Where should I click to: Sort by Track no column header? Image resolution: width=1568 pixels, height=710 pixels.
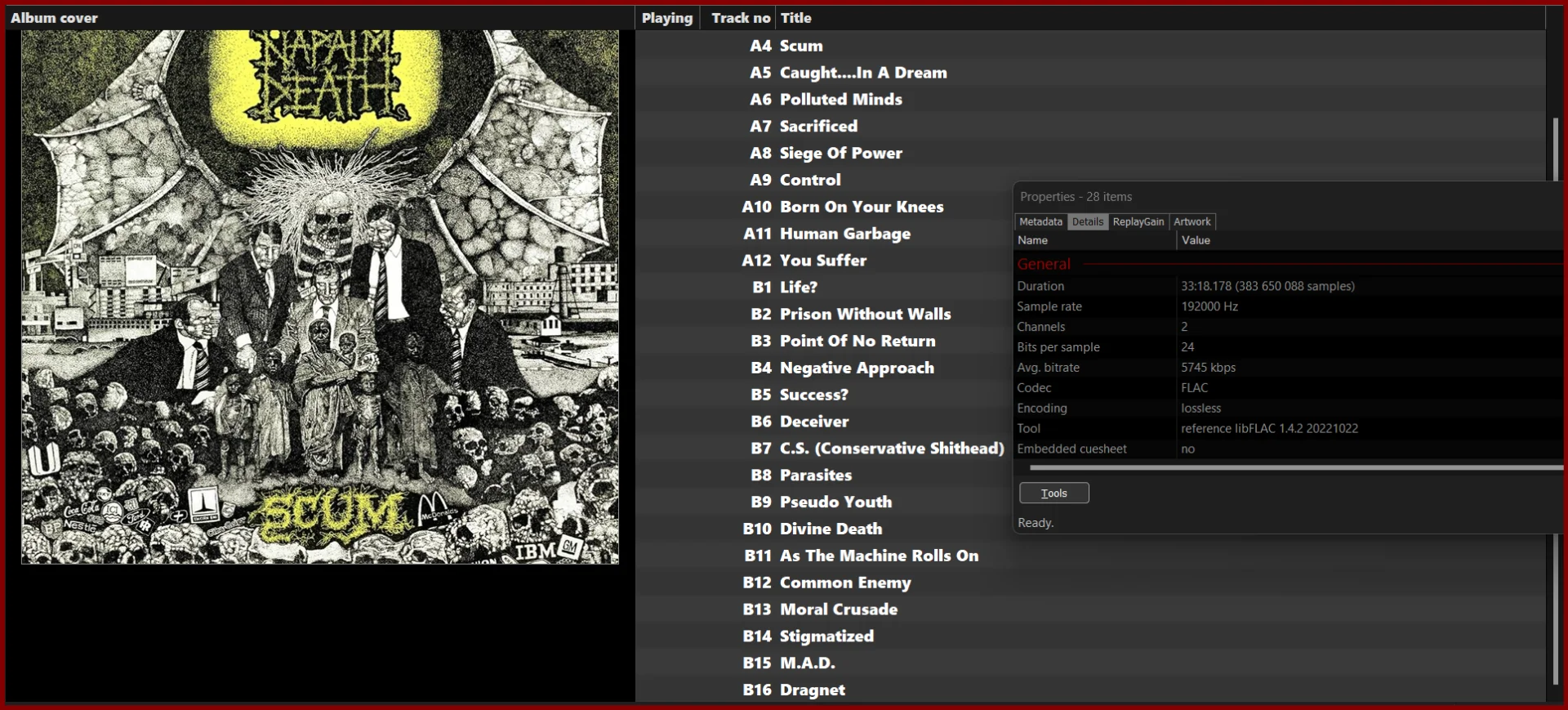pyautogui.click(x=738, y=18)
